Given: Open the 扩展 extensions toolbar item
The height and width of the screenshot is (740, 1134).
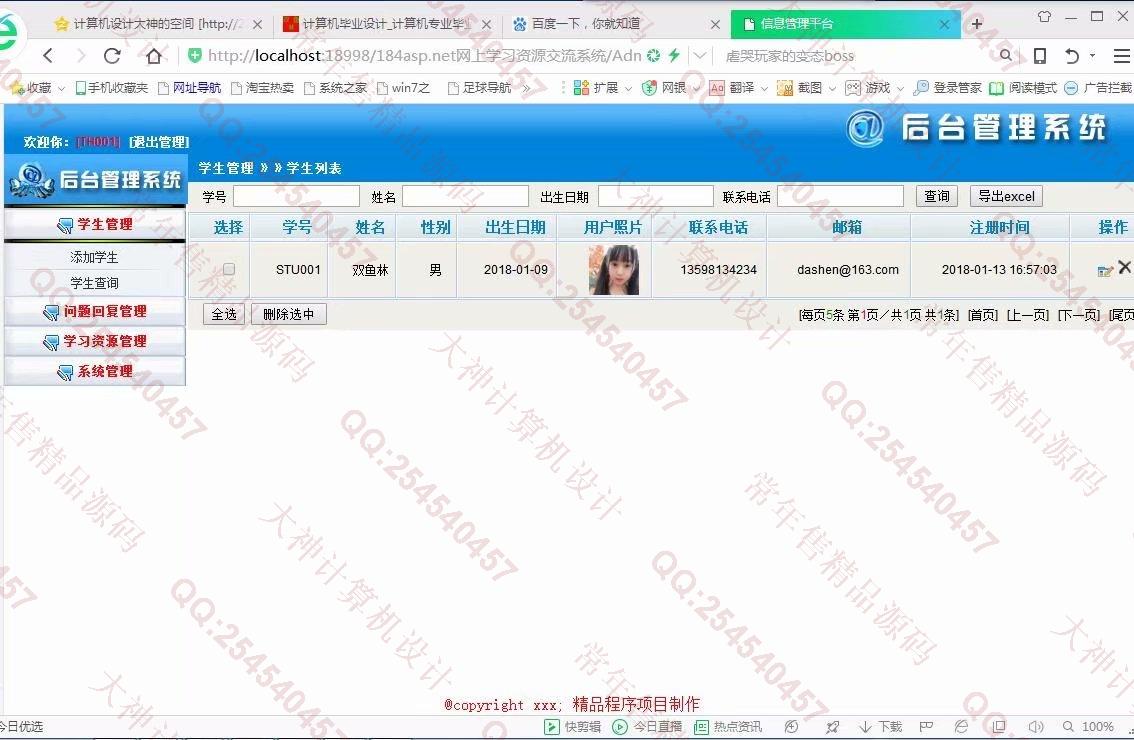Looking at the screenshot, I should tap(597, 88).
